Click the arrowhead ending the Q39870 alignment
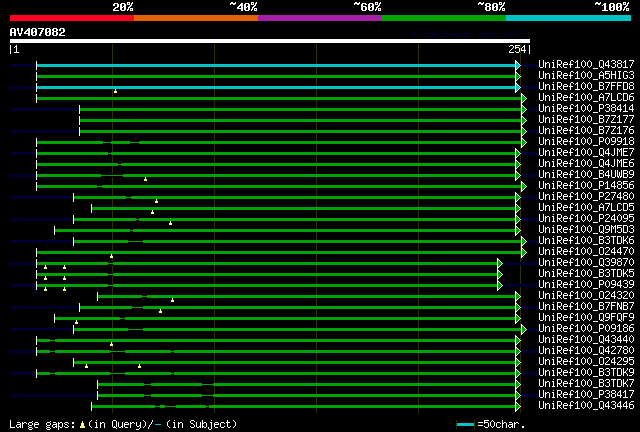Viewport: 640px width, 432px height. pyautogui.click(x=500, y=263)
